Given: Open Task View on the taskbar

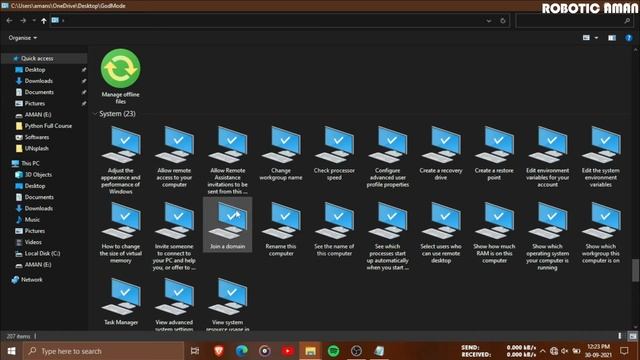Looking at the screenshot, I should coord(195,351).
